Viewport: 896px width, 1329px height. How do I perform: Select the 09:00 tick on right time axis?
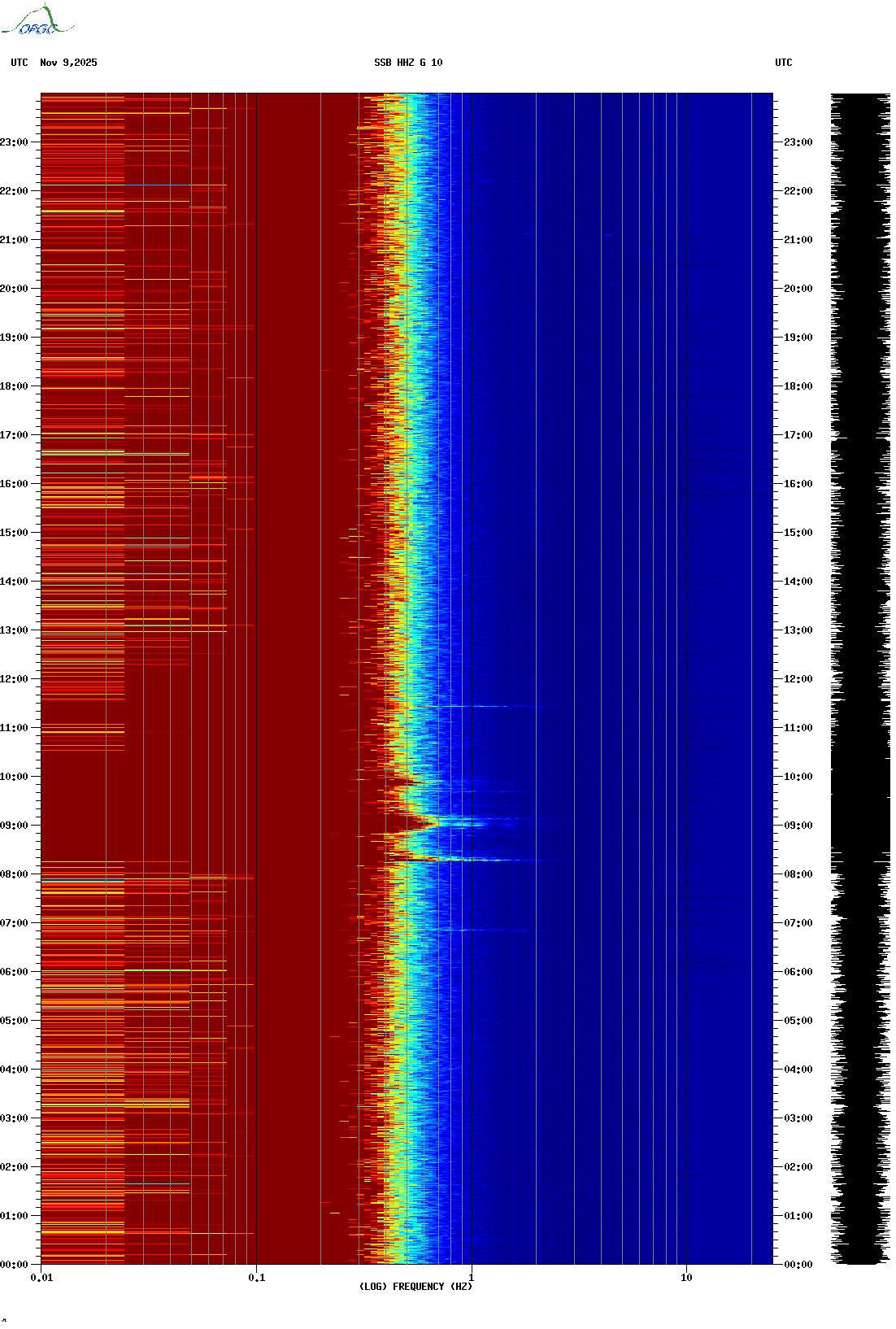pyautogui.click(x=798, y=826)
